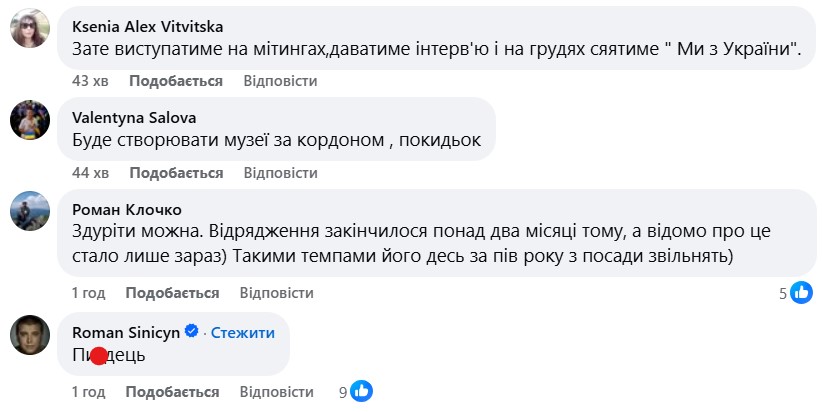Follow Roman Sinicyn via Стежити link

tap(242, 332)
